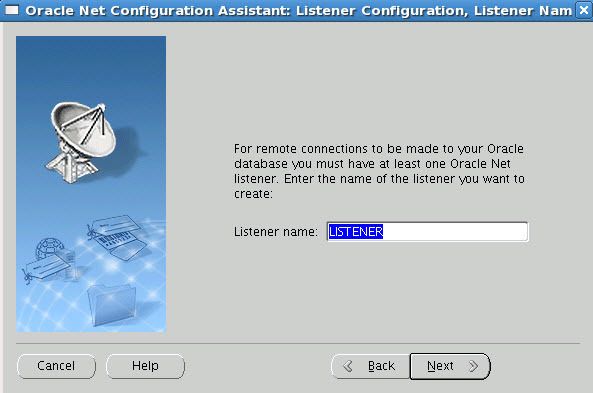The height and width of the screenshot is (393, 593).
Task: Click the Next button
Action: pyautogui.click(x=450, y=366)
